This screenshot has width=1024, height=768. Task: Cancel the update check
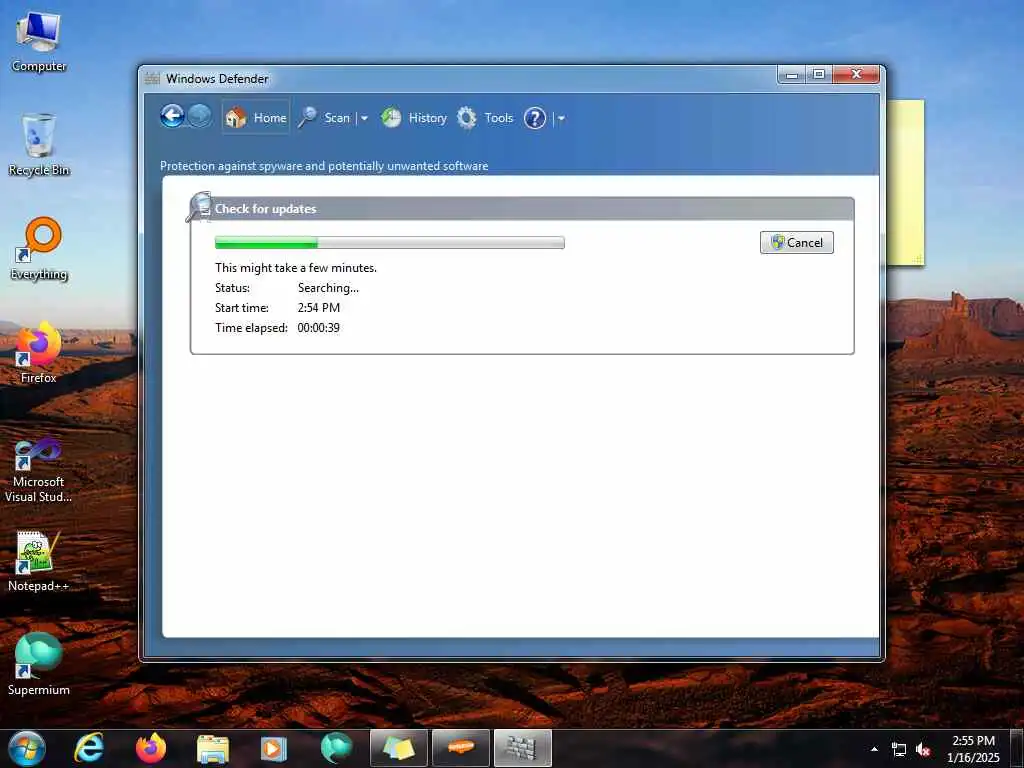(x=797, y=242)
